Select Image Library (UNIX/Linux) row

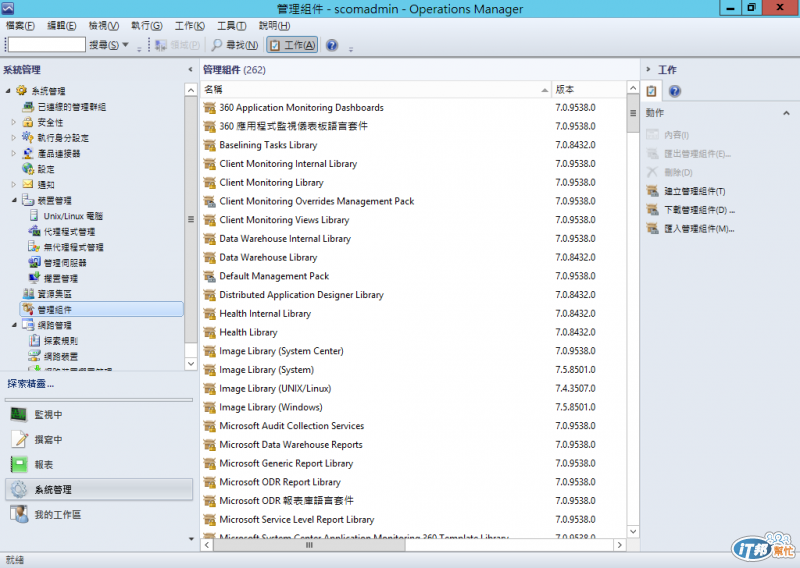point(414,389)
